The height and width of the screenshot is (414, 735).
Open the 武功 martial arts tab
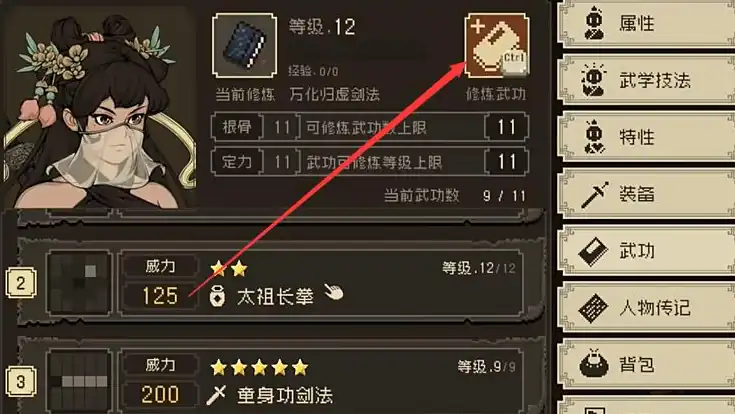pyautogui.click(x=647, y=251)
